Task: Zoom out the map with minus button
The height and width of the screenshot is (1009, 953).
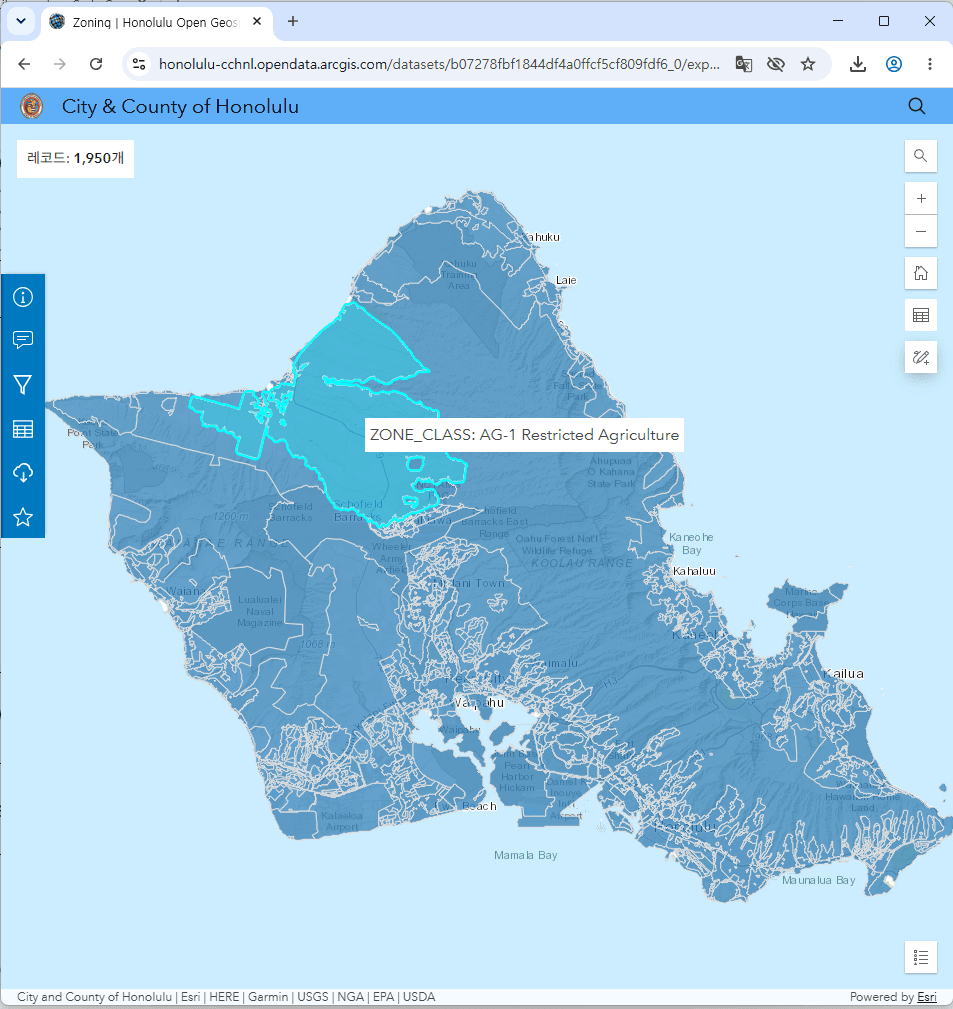Action: [x=921, y=232]
